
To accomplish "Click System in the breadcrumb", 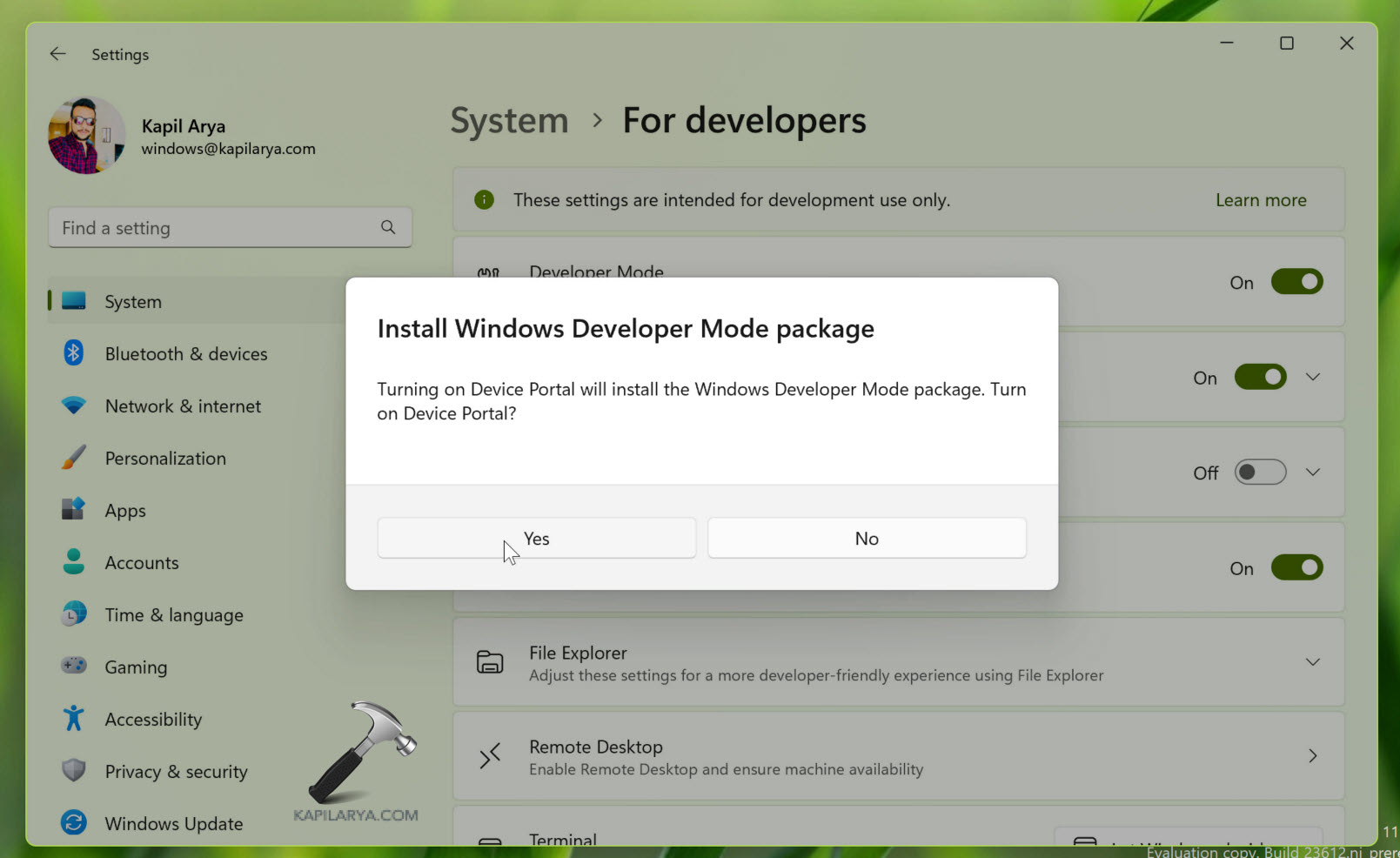I will pos(509,120).
